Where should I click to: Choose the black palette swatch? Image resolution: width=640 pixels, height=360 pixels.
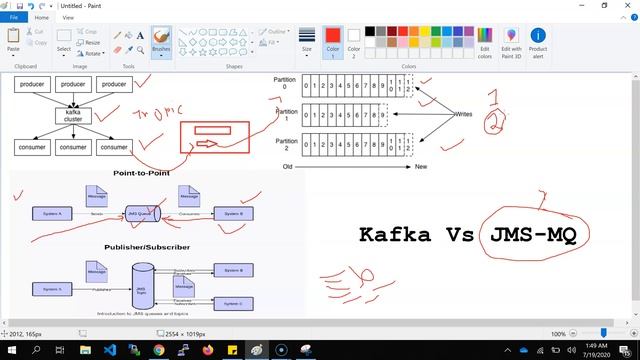point(370,31)
